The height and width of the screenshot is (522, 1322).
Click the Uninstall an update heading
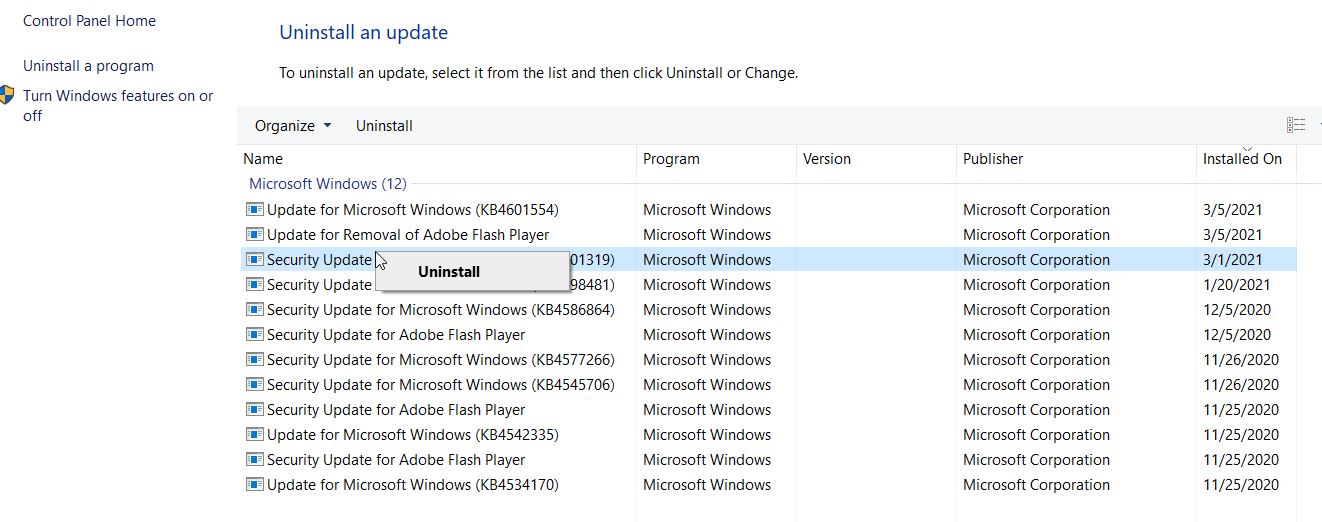pyautogui.click(x=363, y=32)
